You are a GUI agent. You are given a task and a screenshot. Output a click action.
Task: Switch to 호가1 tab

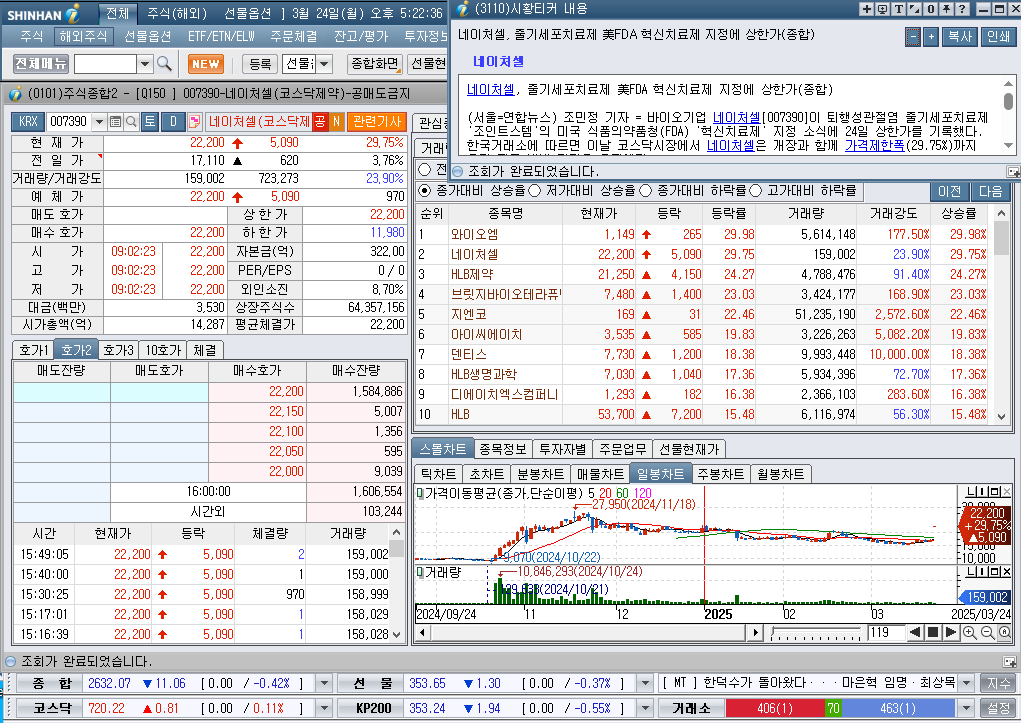[x=33, y=350]
